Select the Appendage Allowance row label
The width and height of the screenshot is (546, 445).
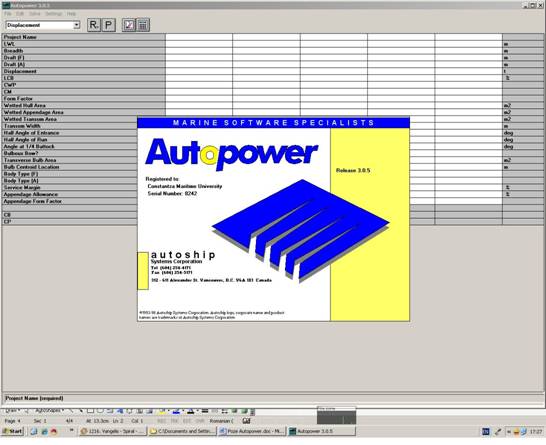[70, 194]
